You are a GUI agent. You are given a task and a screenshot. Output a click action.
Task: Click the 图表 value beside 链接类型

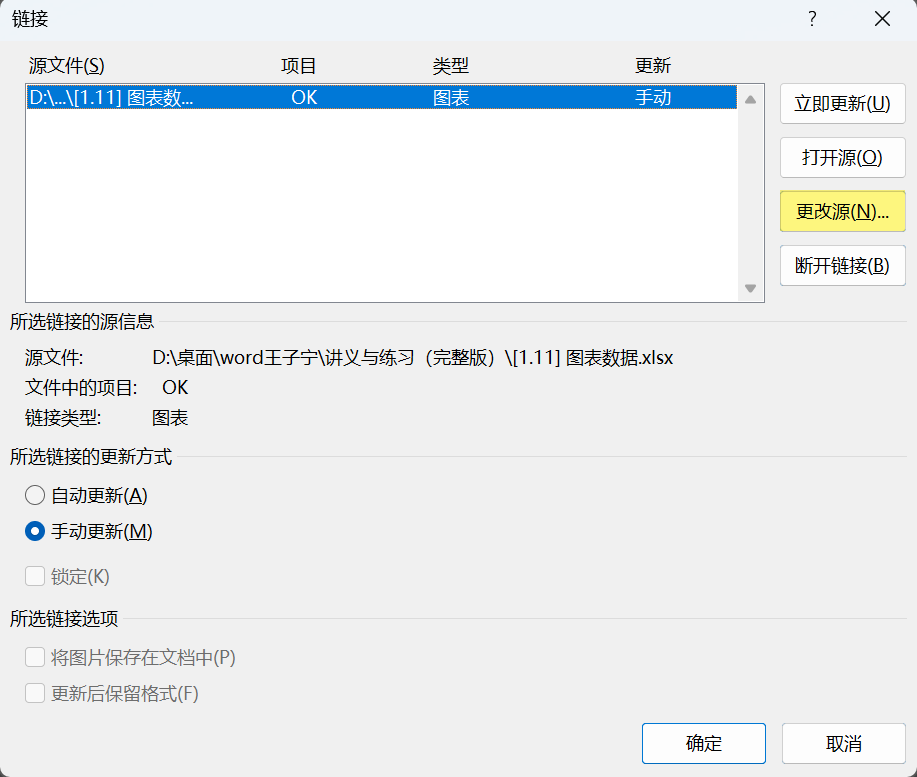tap(170, 418)
